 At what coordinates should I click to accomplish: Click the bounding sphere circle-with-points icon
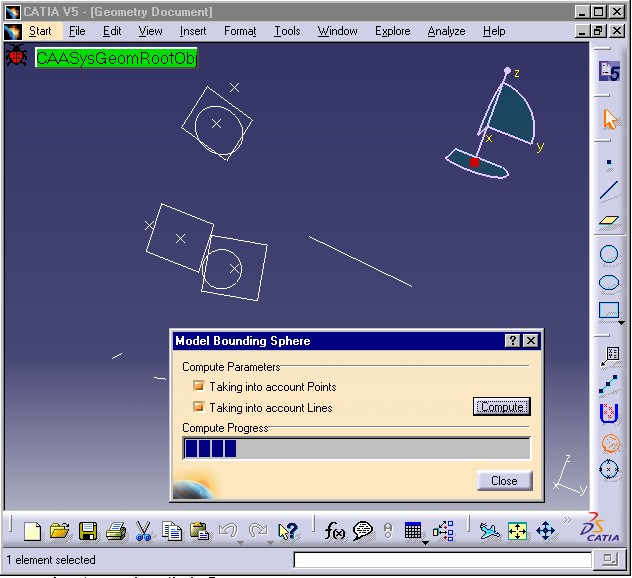[609, 470]
